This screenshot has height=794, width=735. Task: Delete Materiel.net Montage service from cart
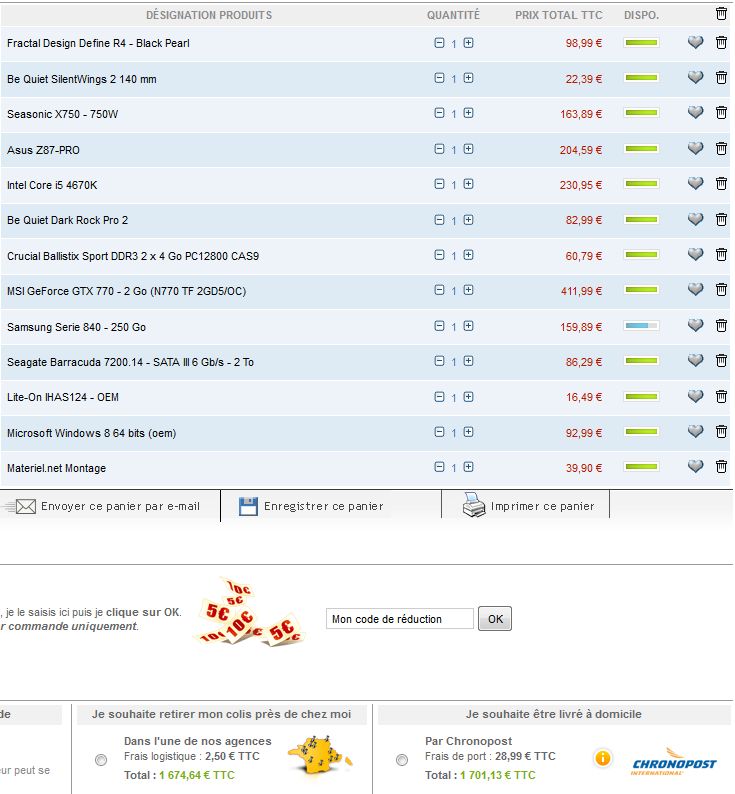click(721, 466)
